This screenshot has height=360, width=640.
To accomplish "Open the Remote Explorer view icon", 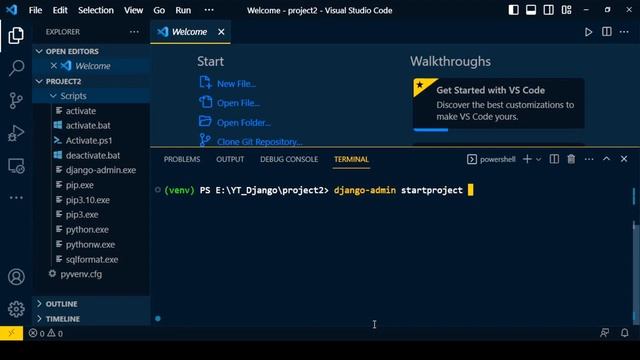I will (x=16, y=166).
